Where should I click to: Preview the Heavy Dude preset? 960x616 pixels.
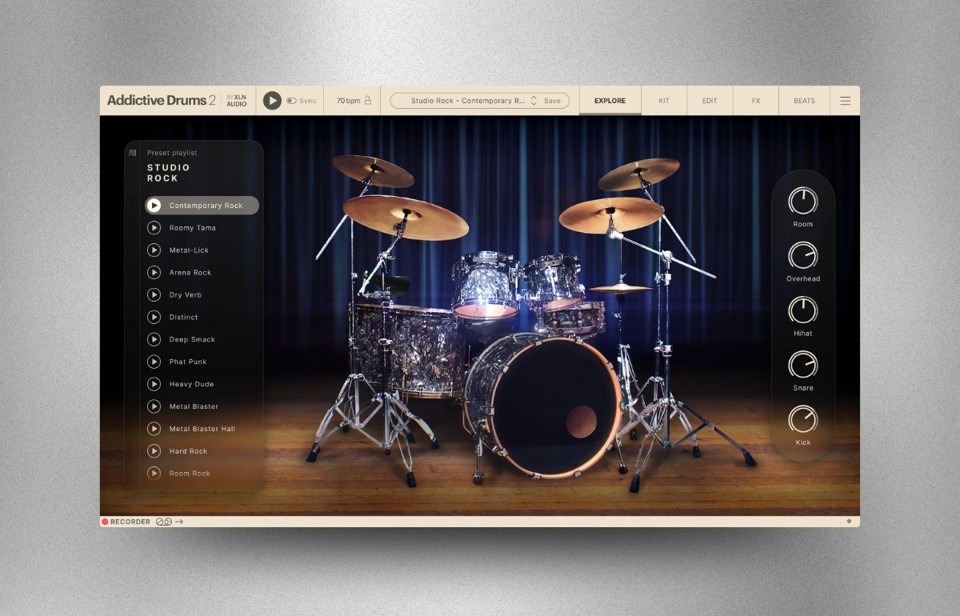pos(154,384)
